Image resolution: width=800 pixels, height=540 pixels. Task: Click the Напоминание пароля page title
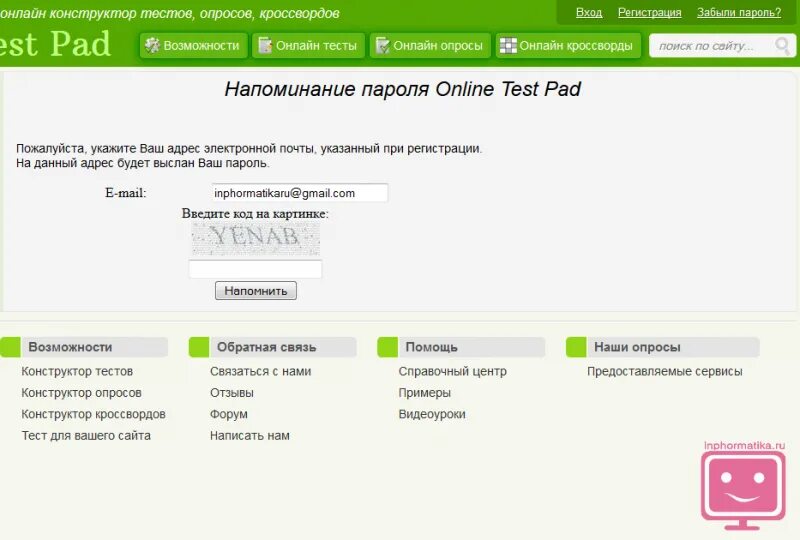pyautogui.click(x=403, y=89)
